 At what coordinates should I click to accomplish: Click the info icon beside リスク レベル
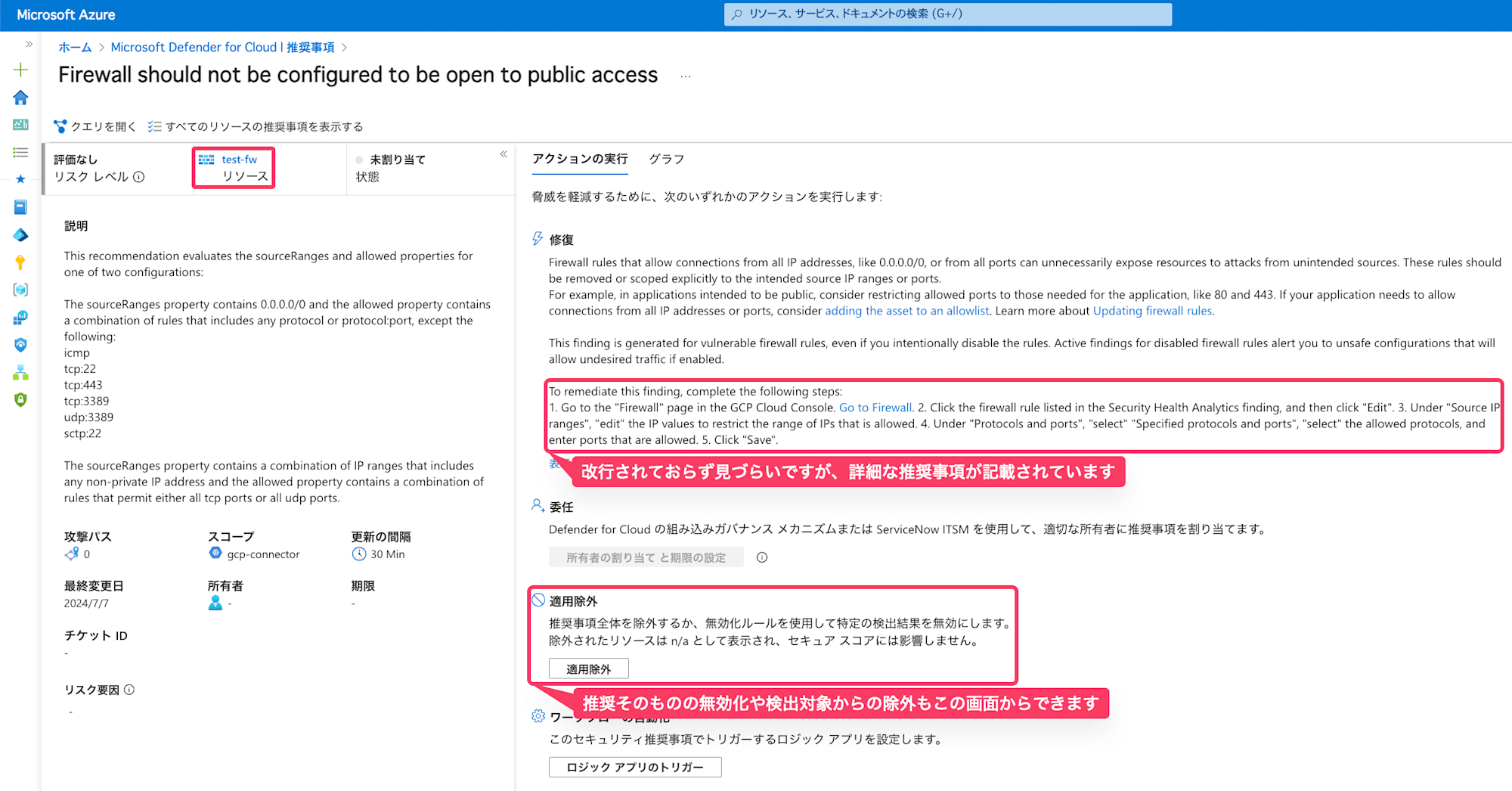pos(139,177)
